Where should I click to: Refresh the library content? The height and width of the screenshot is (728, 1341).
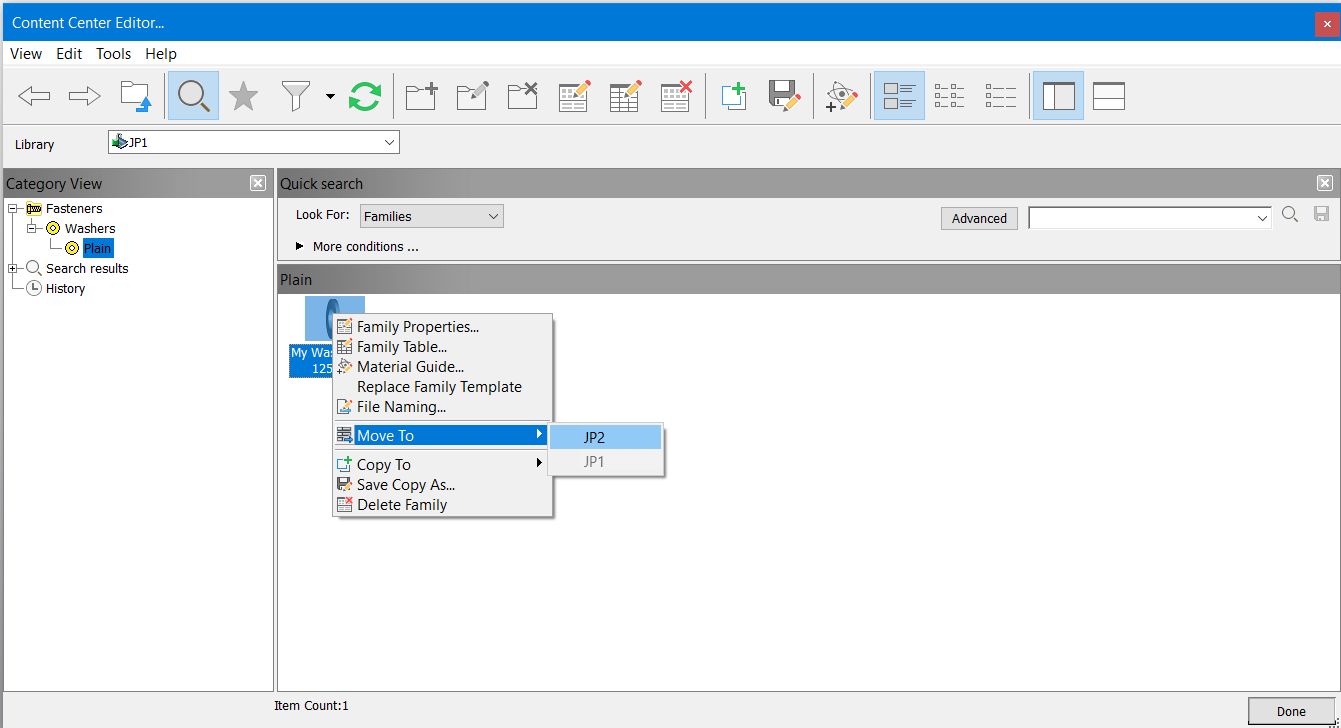[x=365, y=95]
